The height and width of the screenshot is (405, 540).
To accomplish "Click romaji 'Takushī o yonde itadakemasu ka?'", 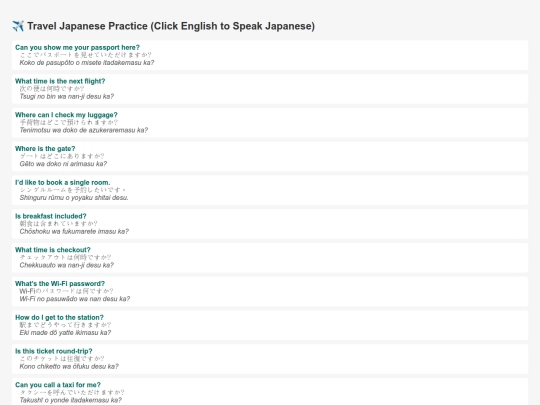I will (71, 400).
